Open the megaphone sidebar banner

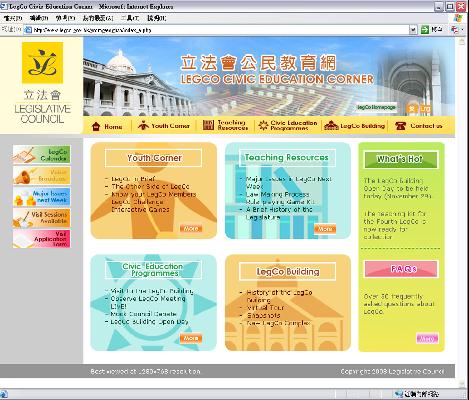42,176
